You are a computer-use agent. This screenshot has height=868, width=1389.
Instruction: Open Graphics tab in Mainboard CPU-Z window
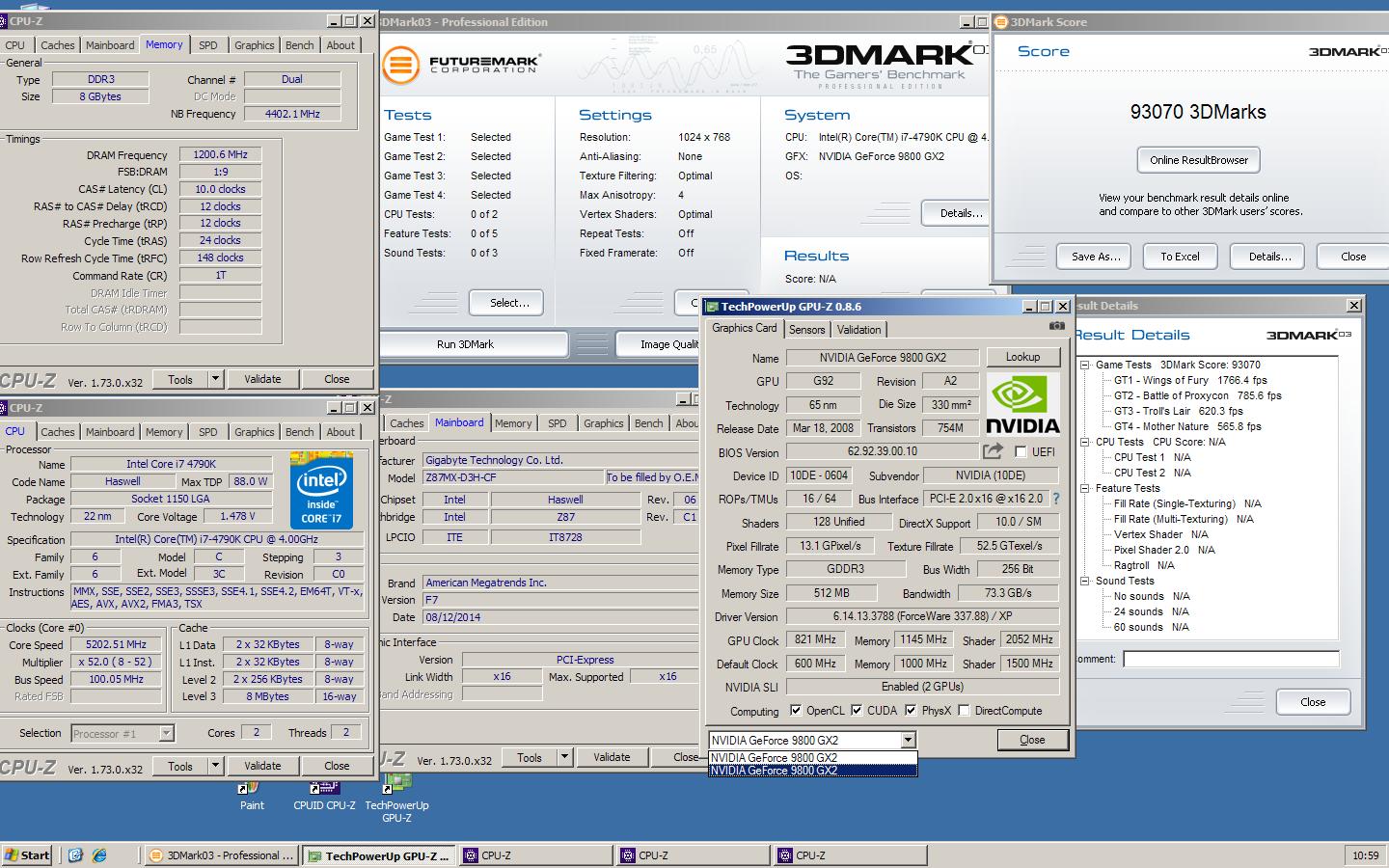[604, 423]
